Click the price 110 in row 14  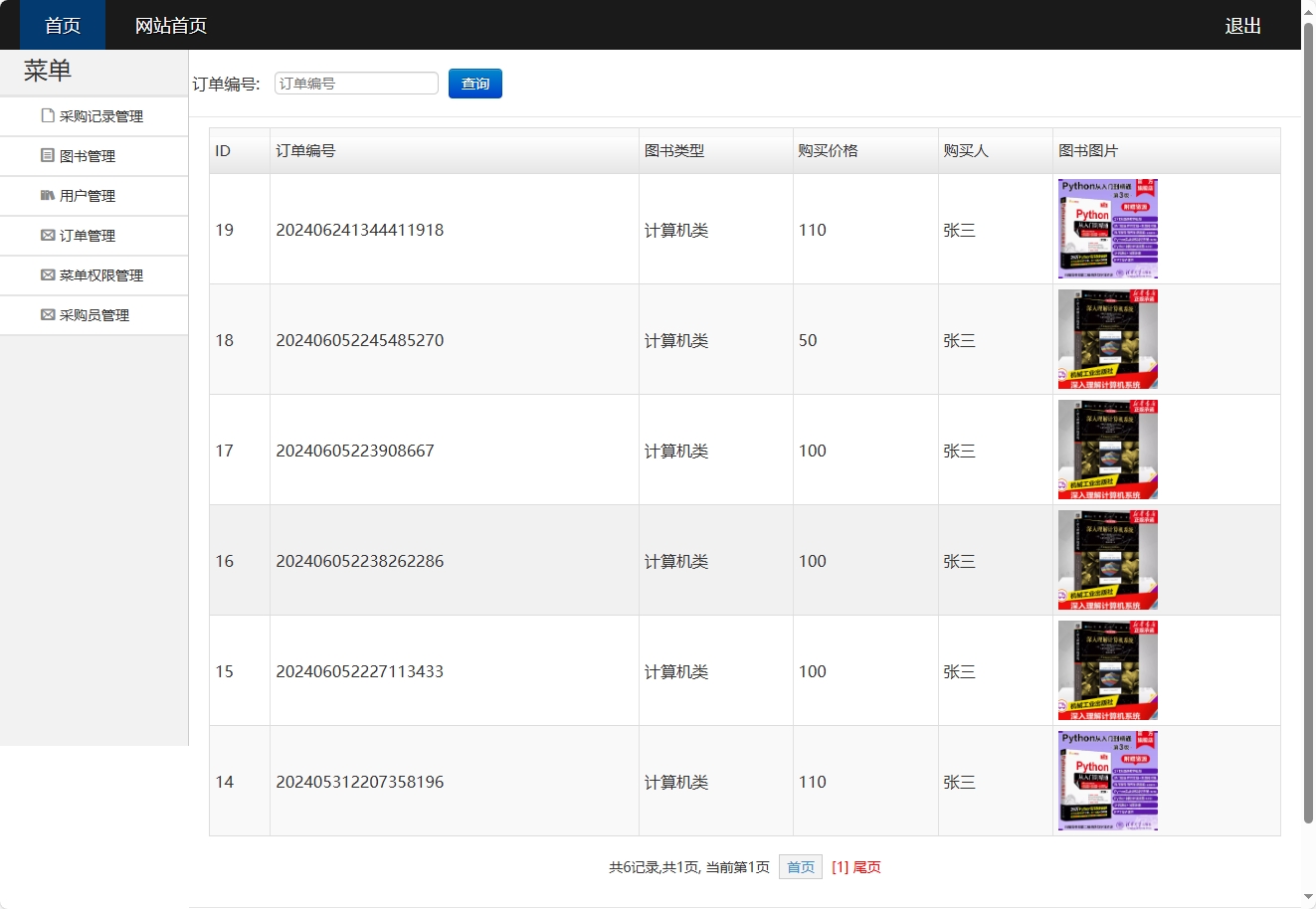coord(813,782)
